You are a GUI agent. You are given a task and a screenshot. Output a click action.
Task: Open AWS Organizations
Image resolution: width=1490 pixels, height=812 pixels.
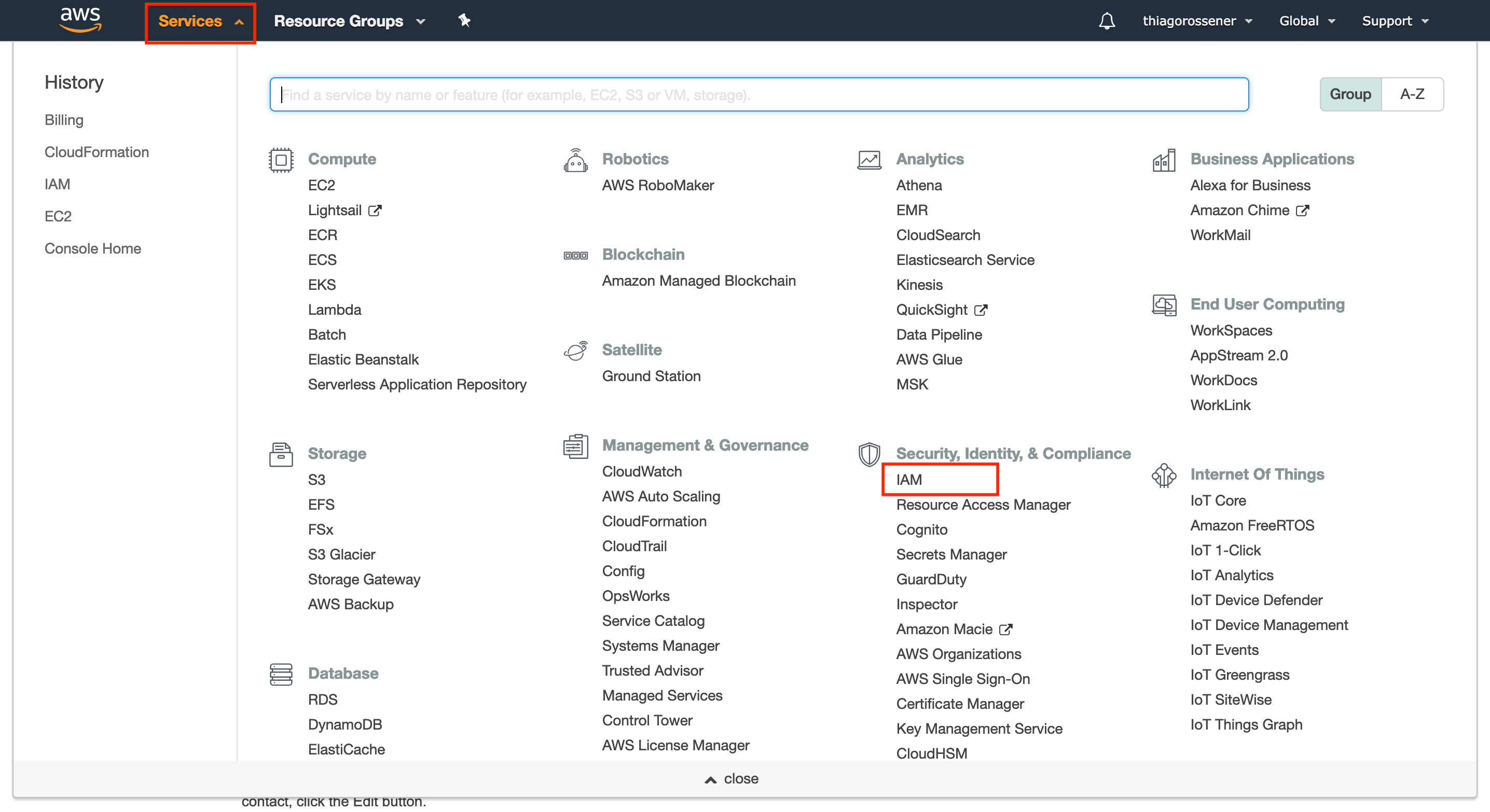click(959, 654)
